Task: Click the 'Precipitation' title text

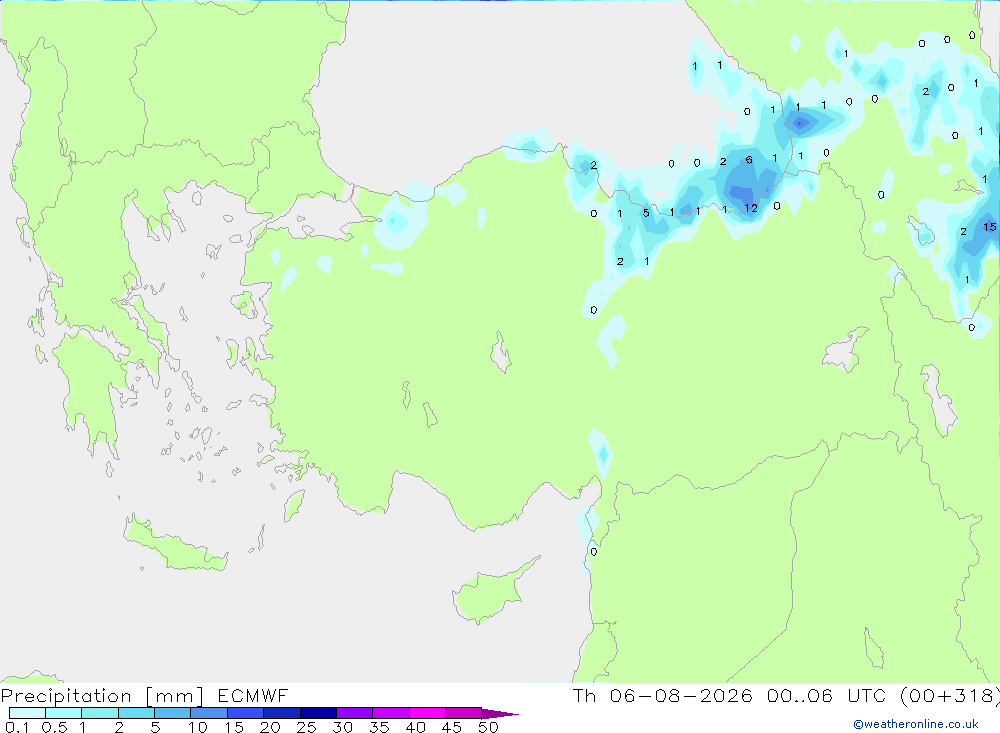Action: (x=66, y=696)
